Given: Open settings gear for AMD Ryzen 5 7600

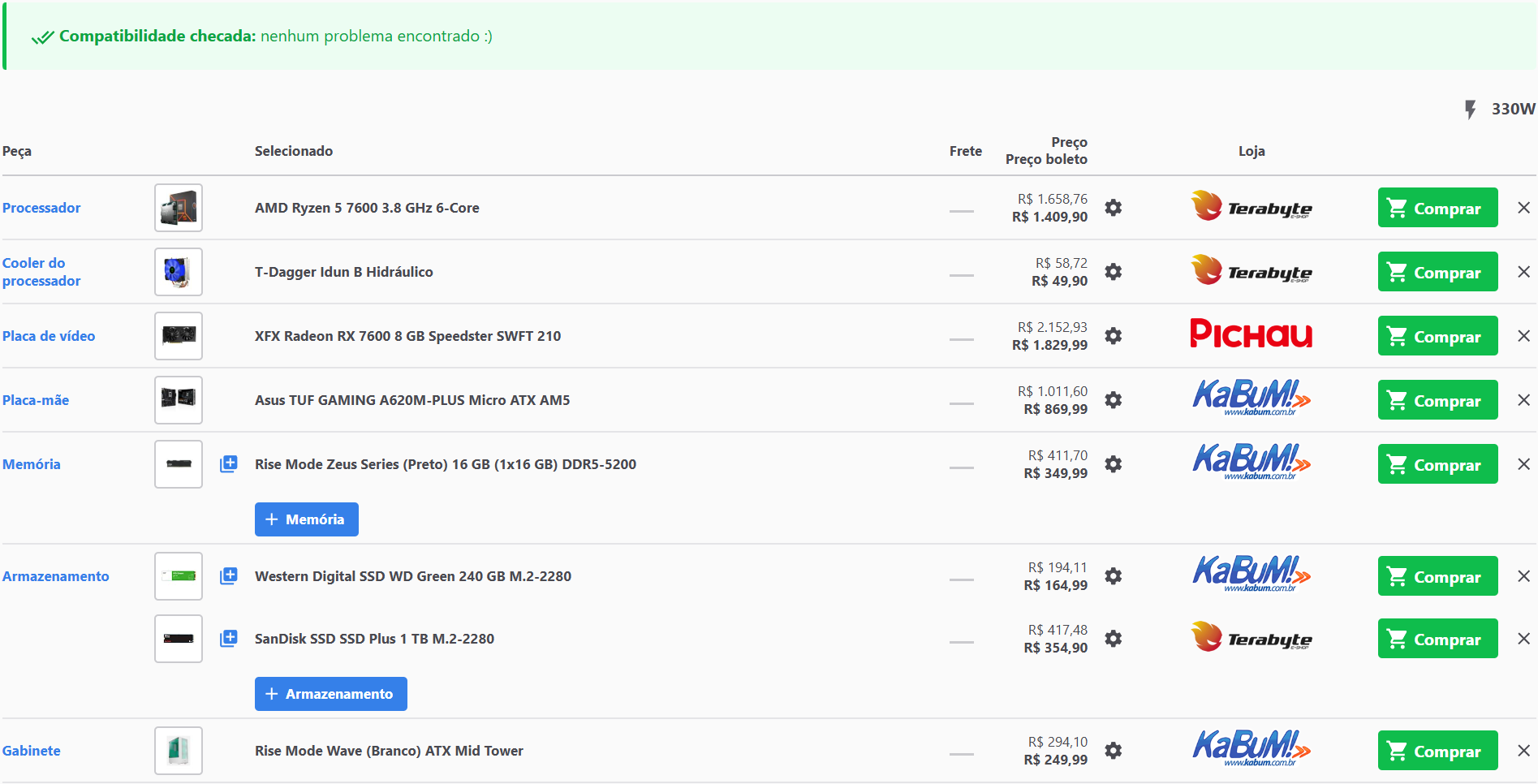Looking at the screenshot, I should pyautogui.click(x=1114, y=208).
